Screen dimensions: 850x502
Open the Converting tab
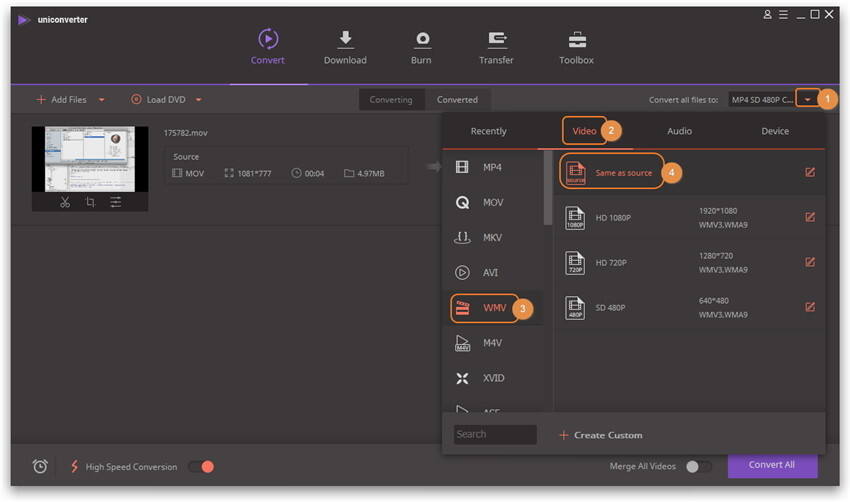pos(391,100)
